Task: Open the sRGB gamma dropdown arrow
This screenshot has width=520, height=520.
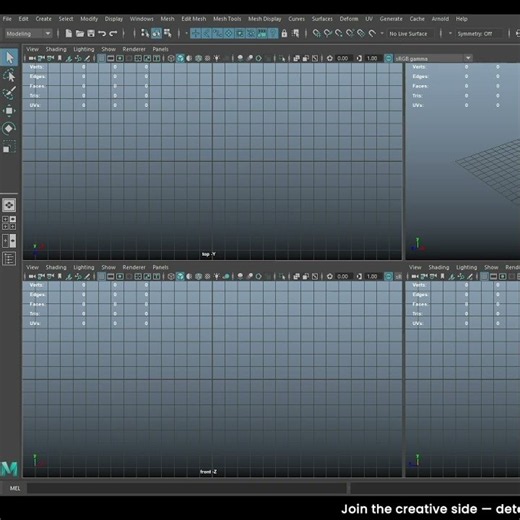Action: [468, 58]
